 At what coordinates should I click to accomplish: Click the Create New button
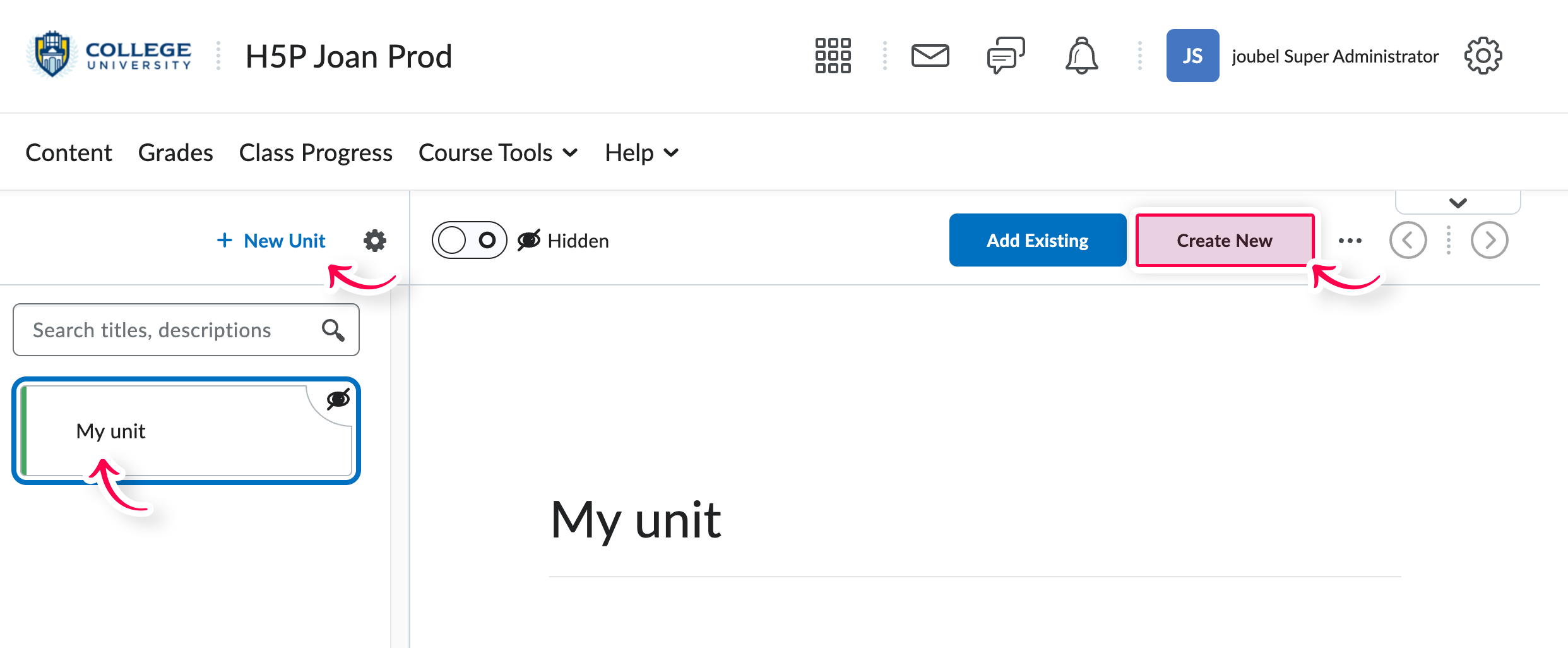point(1224,241)
